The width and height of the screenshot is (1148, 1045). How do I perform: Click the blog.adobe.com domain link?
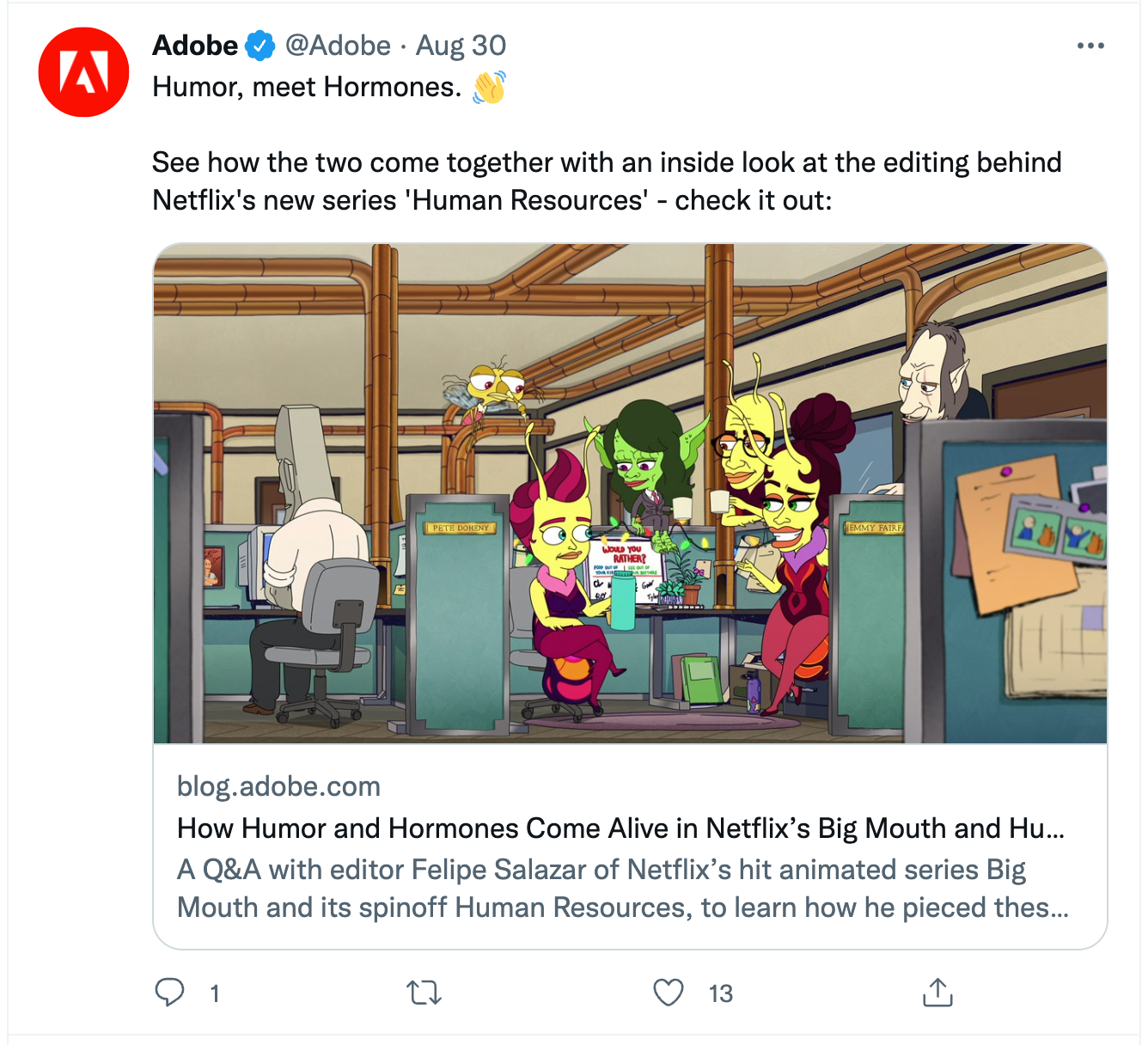(278, 786)
